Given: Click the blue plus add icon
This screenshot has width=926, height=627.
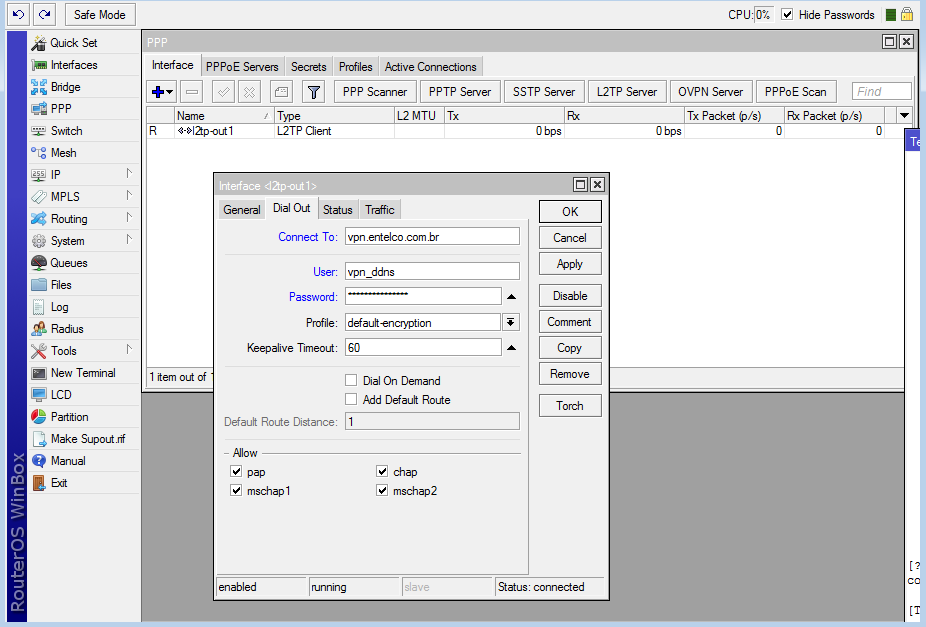Looking at the screenshot, I should pyautogui.click(x=158, y=92).
